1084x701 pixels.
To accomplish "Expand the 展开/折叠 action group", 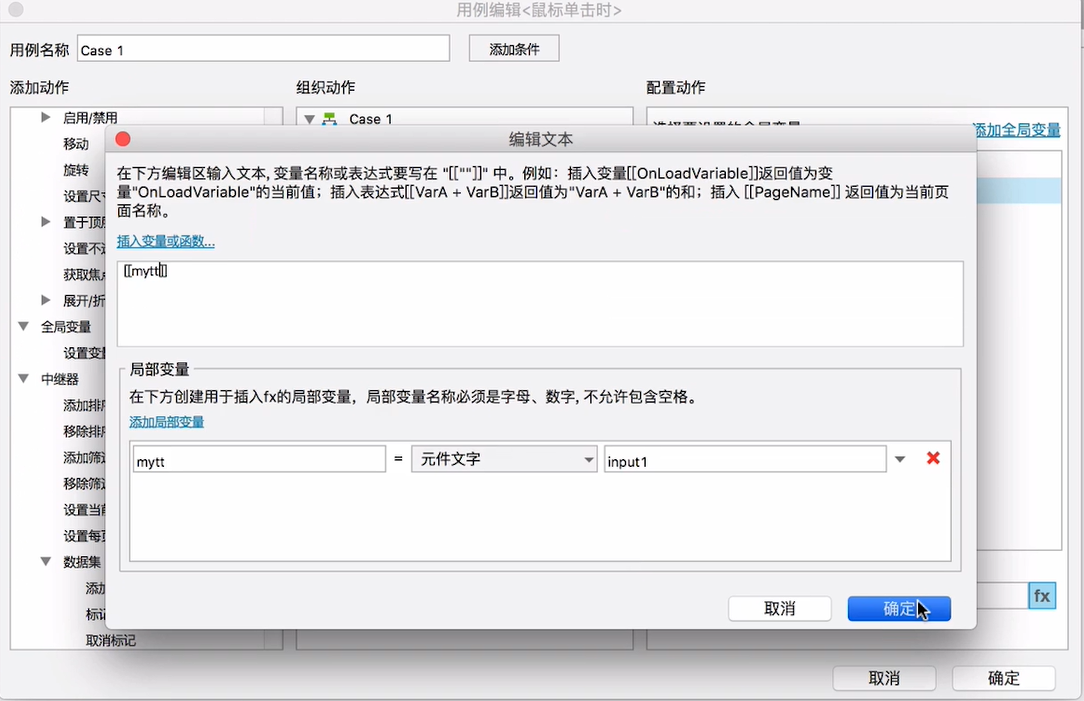I will tap(46, 300).
